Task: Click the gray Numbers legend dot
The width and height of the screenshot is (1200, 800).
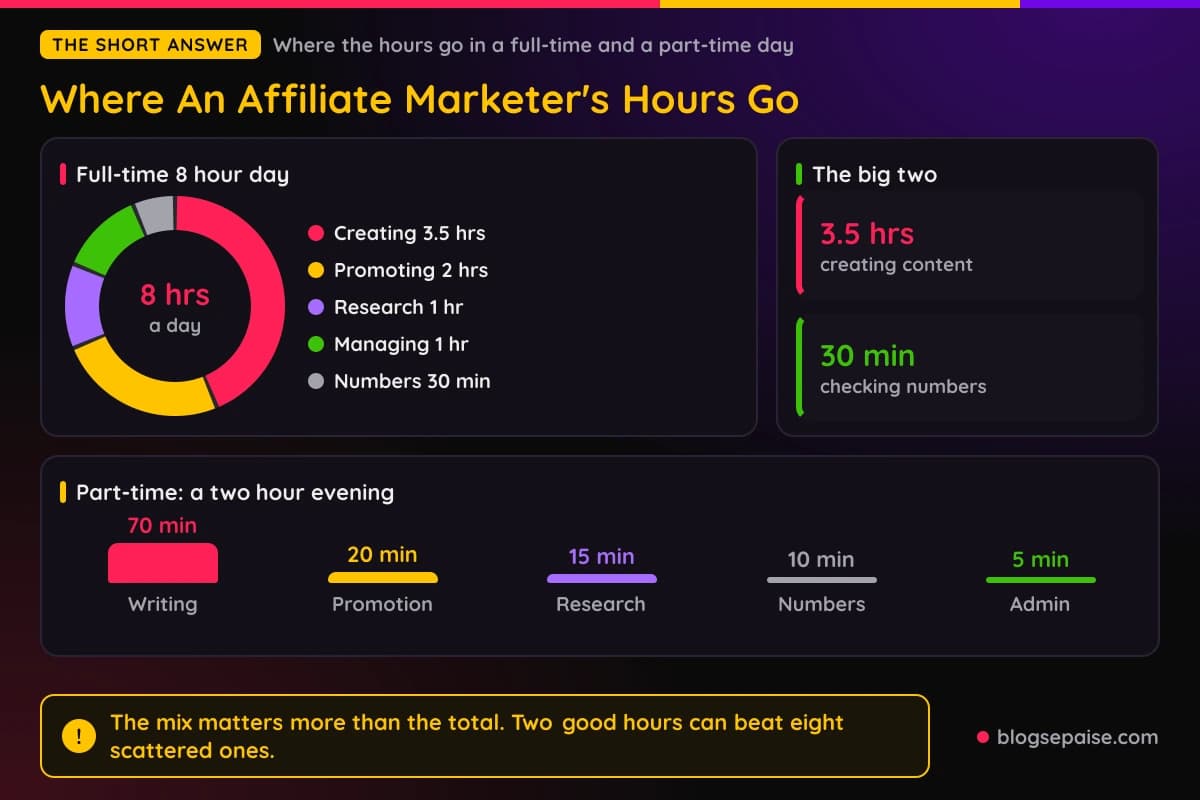Action: pyautogui.click(x=316, y=381)
